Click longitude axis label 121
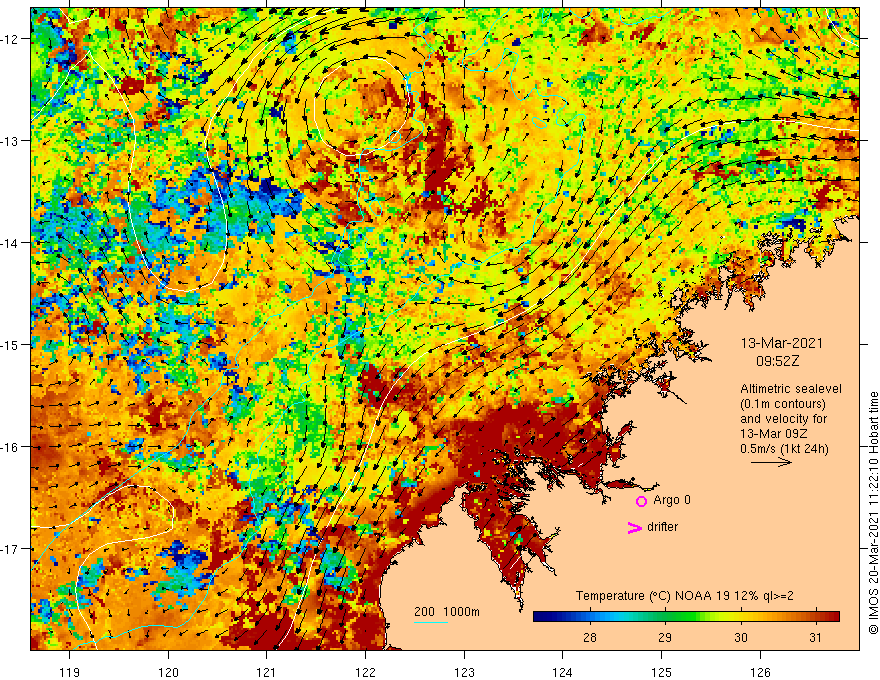This screenshot has width=880, height=680. (x=267, y=672)
